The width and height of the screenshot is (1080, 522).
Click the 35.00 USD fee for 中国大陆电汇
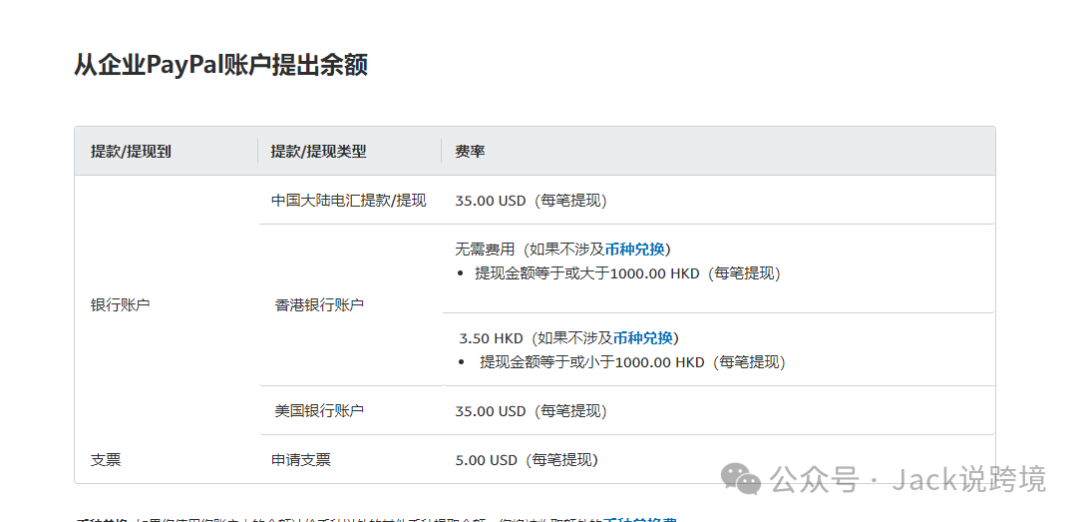pos(490,200)
